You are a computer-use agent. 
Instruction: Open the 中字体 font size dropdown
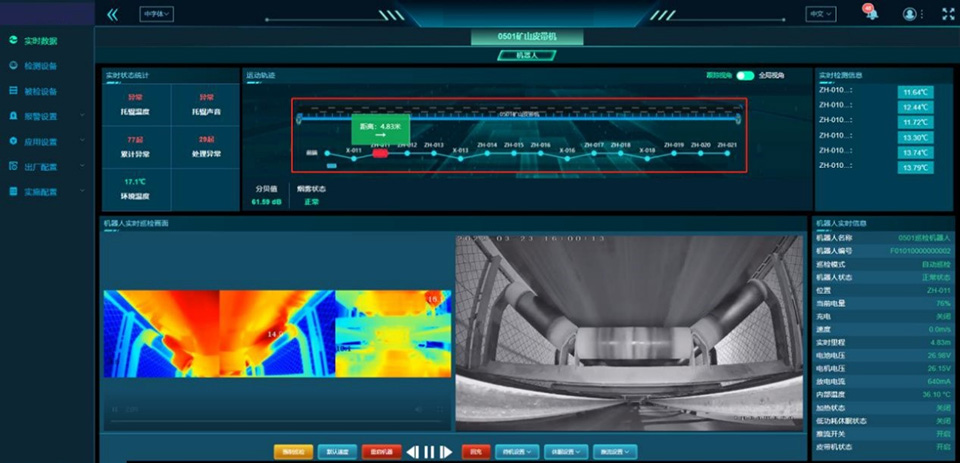pos(156,14)
